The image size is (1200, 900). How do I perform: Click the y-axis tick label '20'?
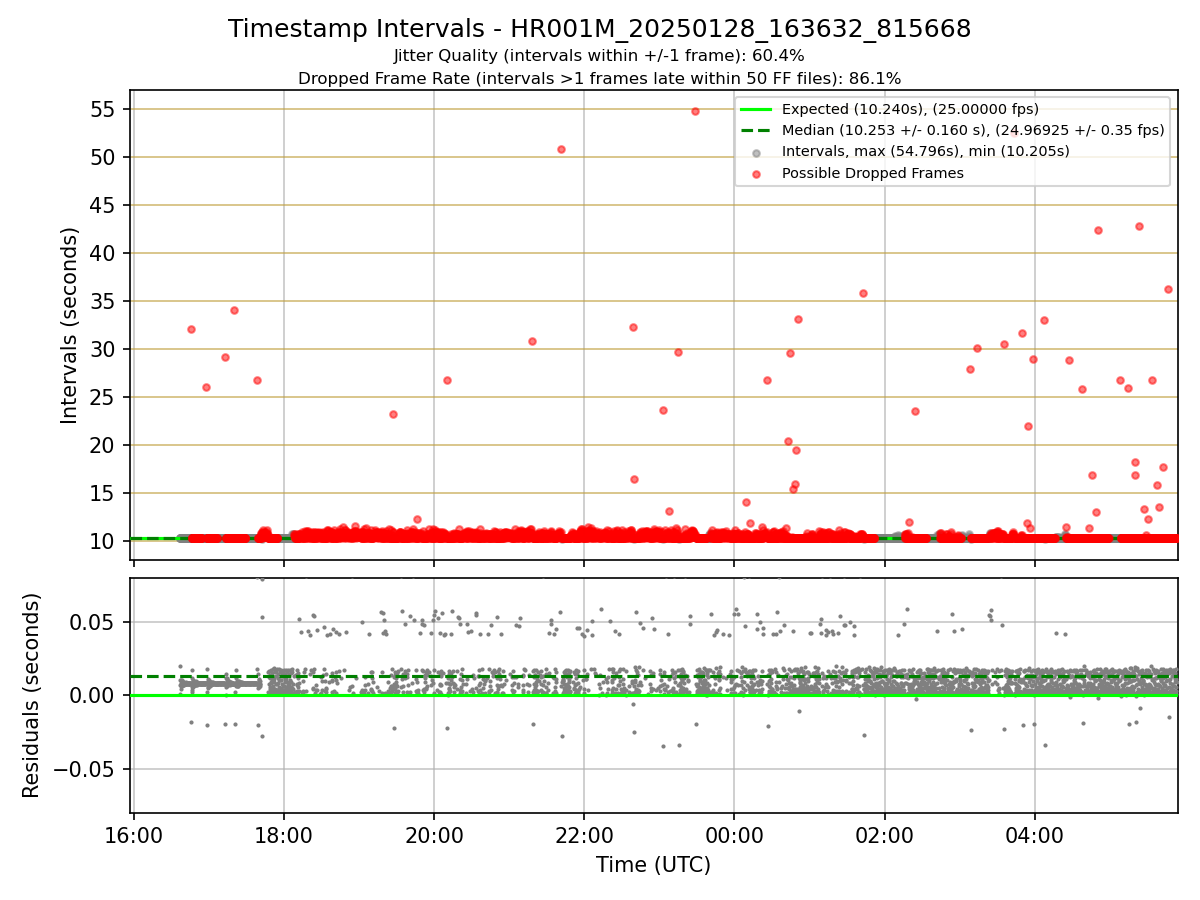pos(103,445)
